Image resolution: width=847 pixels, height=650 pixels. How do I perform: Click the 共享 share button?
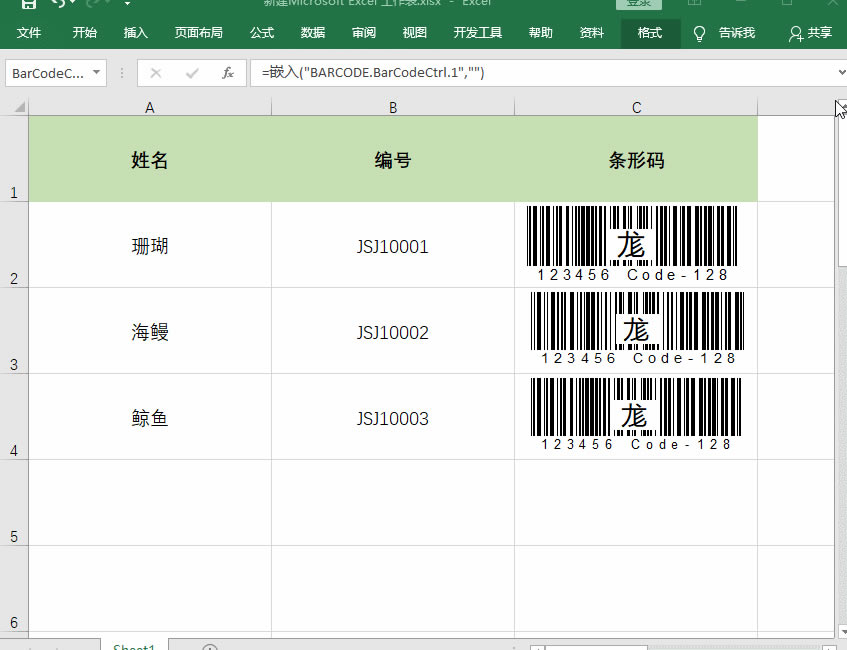(811, 32)
